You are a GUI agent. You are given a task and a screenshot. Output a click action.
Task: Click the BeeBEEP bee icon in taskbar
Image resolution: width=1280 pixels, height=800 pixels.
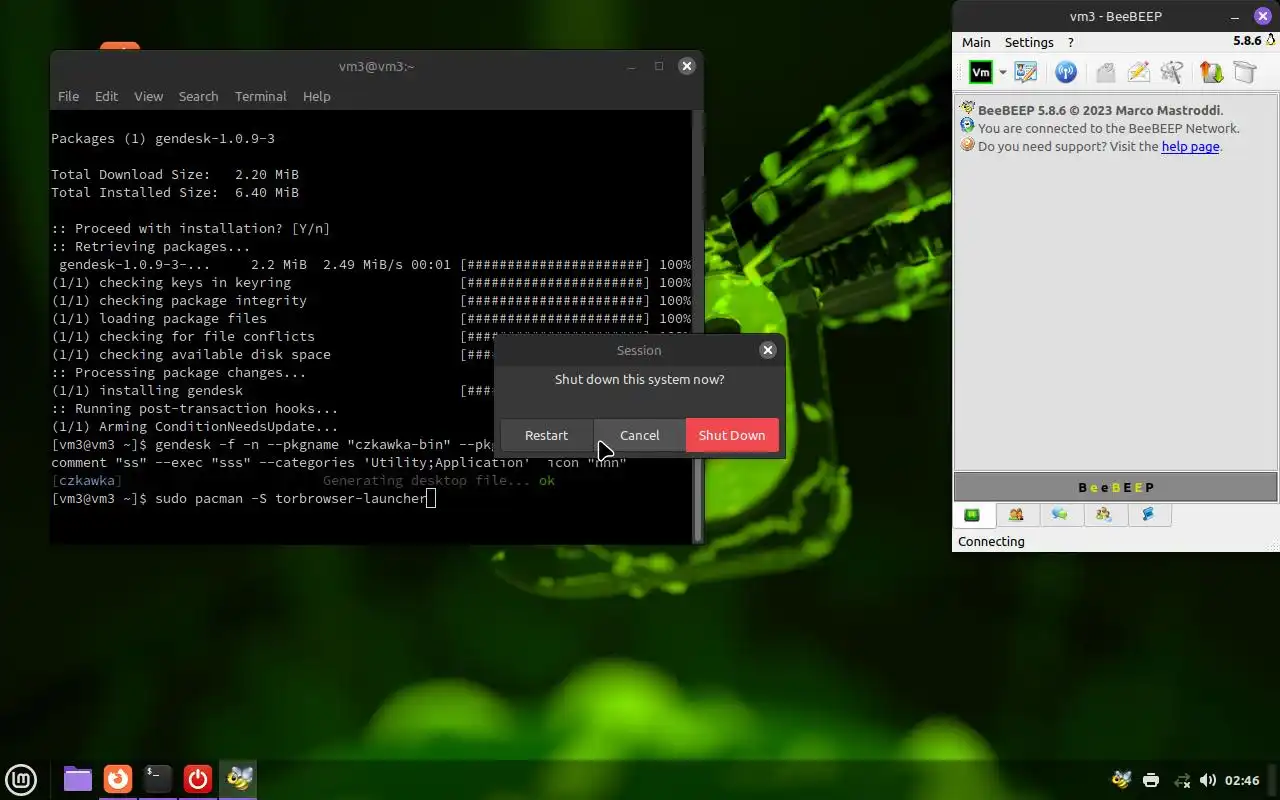[x=239, y=778]
